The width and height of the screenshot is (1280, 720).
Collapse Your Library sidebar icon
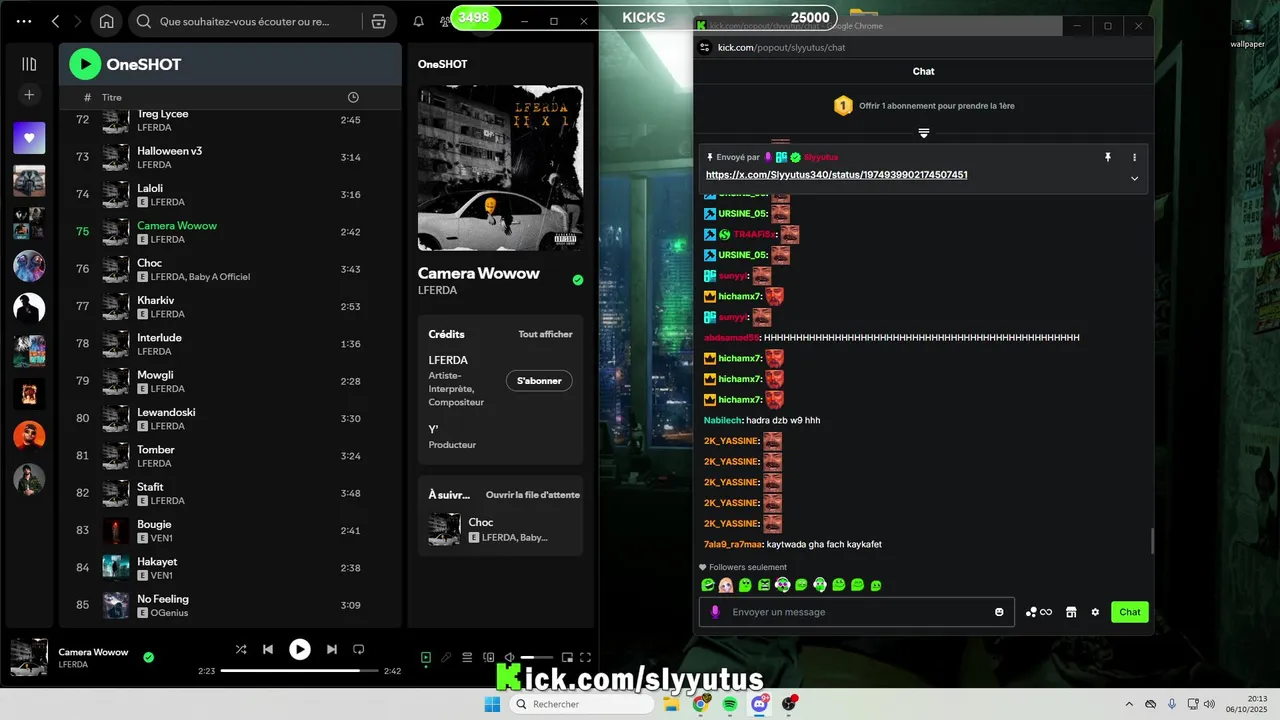(29, 64)
